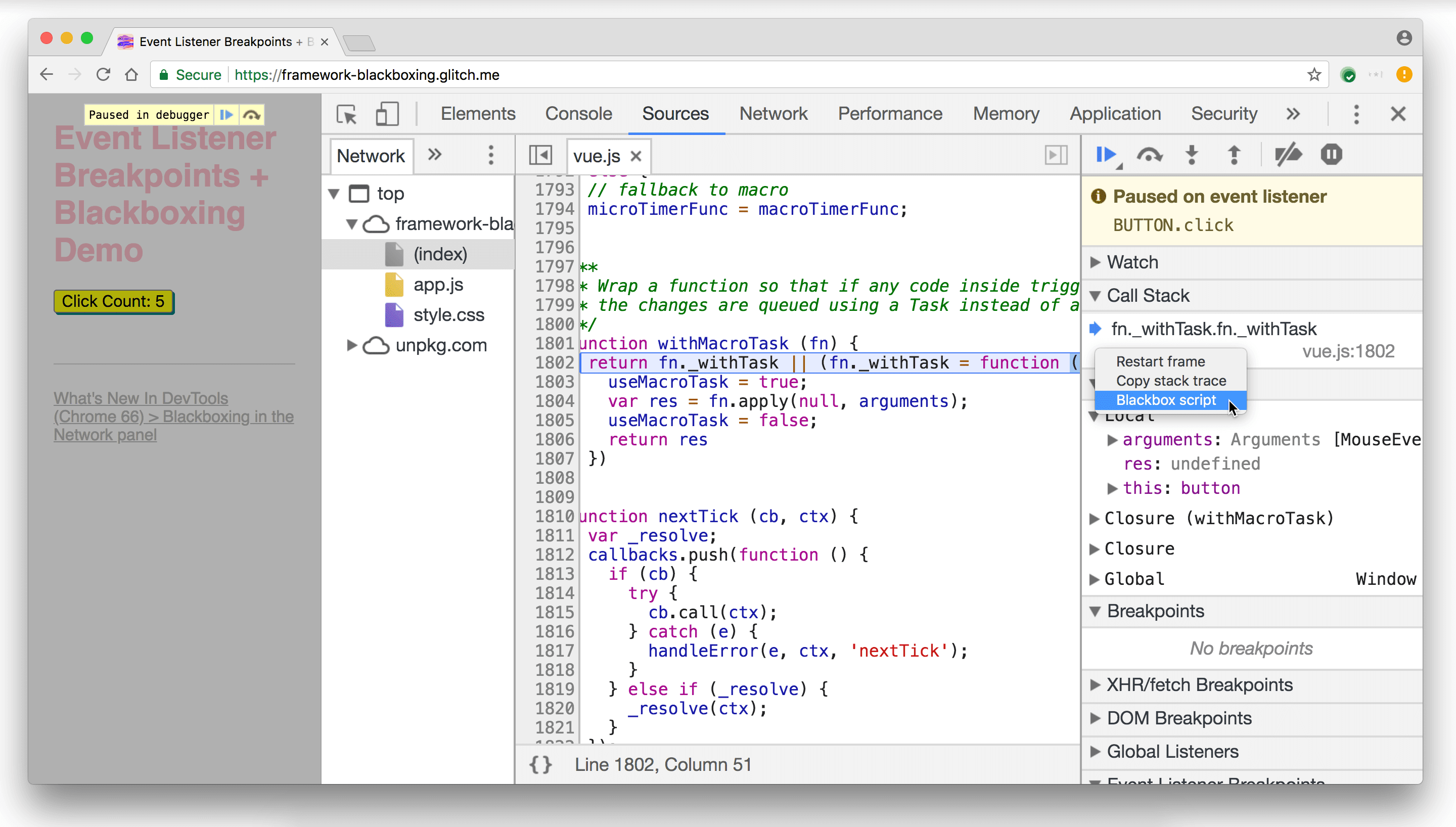
Task: Switch to the Console tab
Action: coord(579,113)
